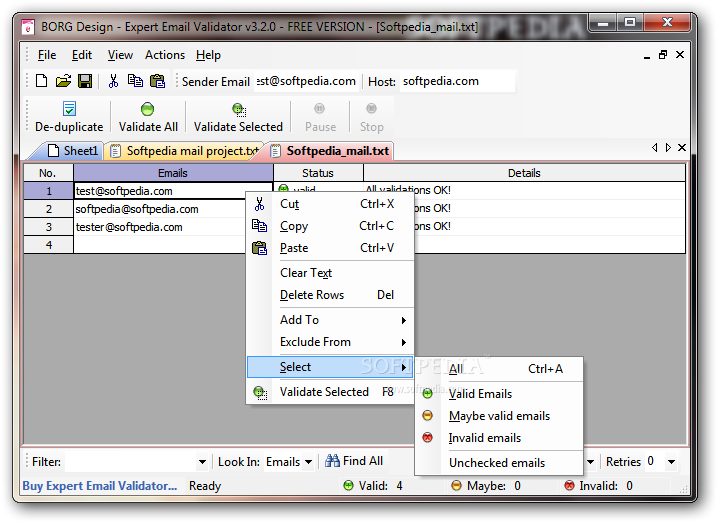Viewport: 718px width, 523px height.
Task: Select row number 2 header
Action: click(x=49, y=209)
